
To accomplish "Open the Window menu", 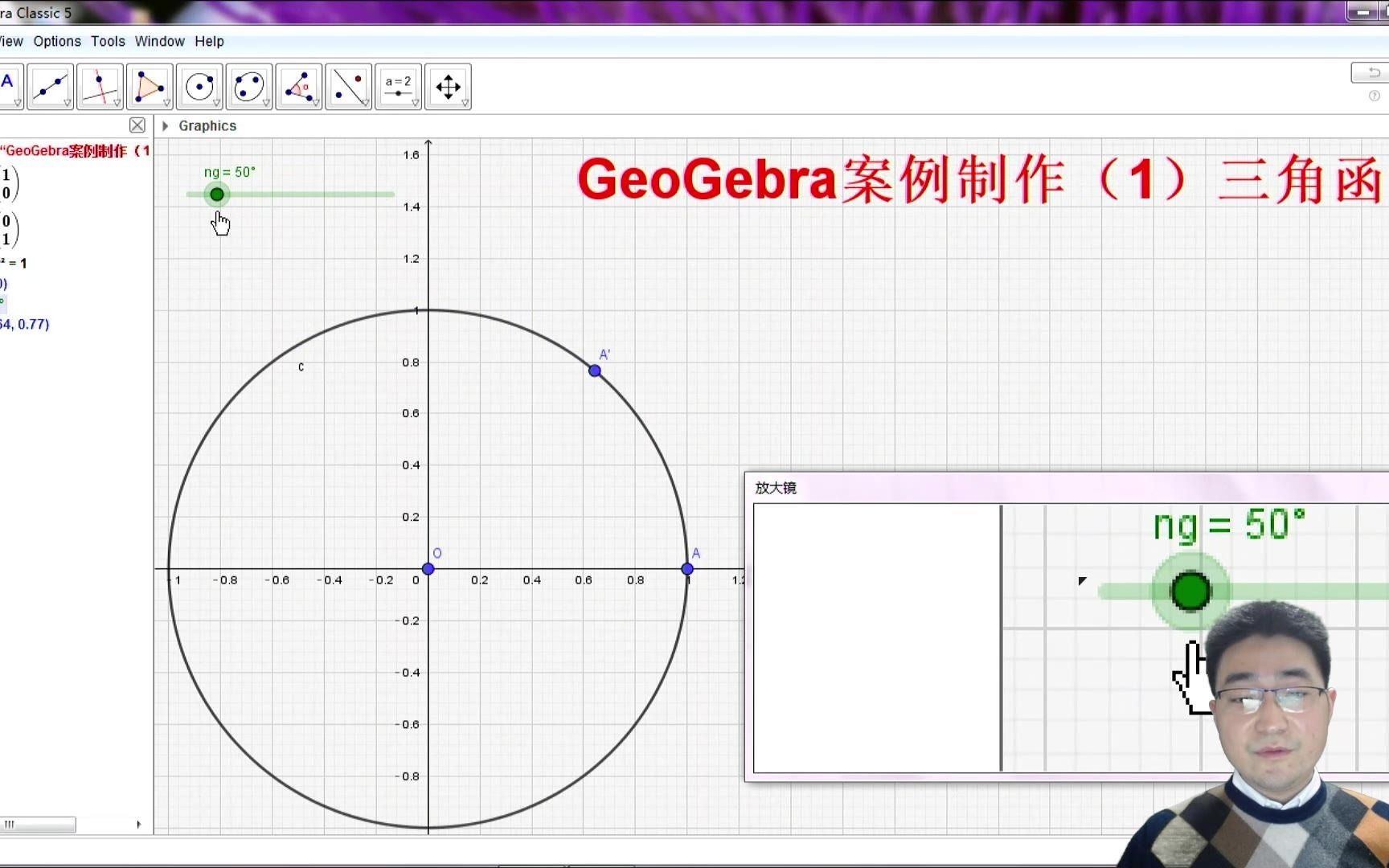I will coord(159,41).
